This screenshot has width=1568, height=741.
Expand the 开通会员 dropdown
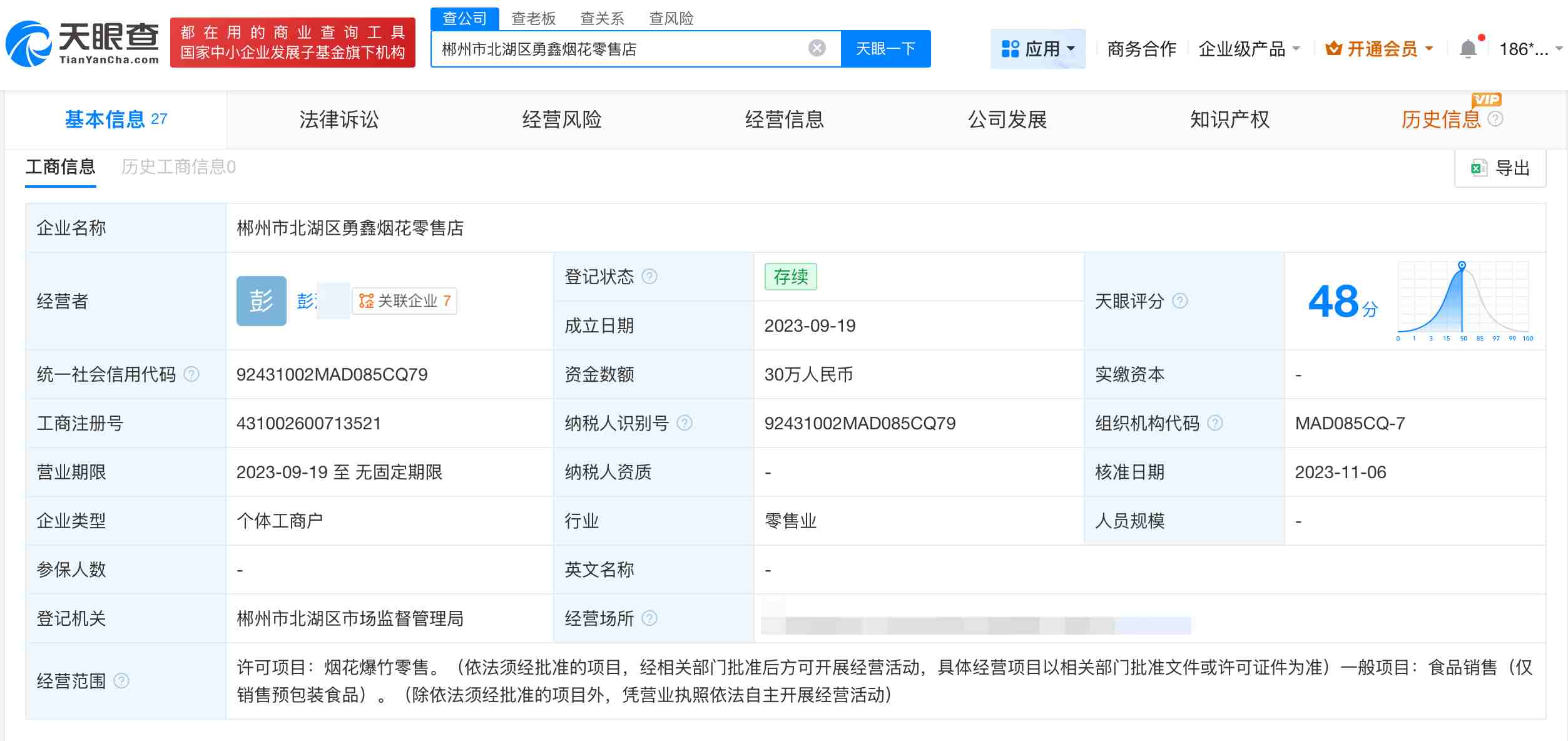(x=1380, y=48)
